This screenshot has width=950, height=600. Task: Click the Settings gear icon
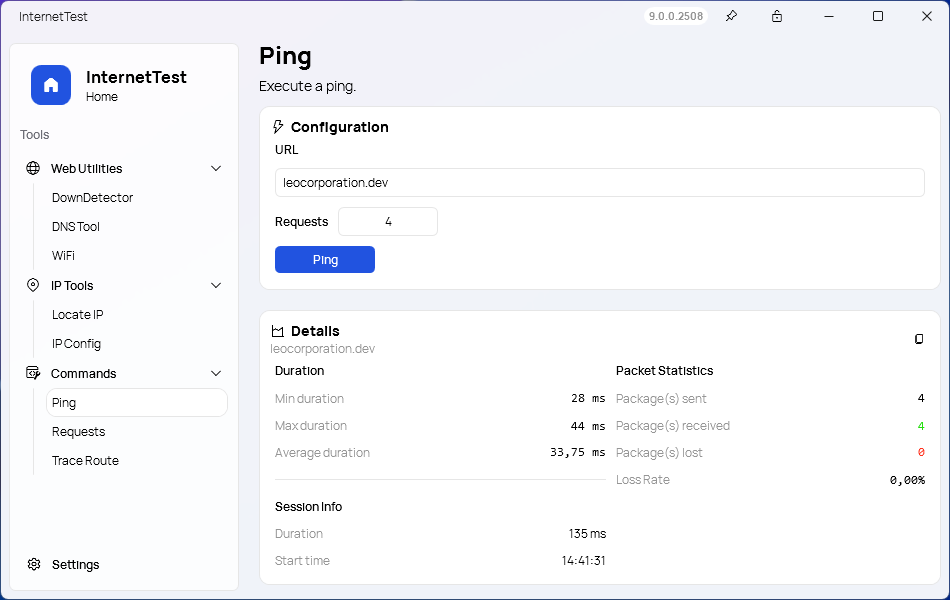point(34,564)
